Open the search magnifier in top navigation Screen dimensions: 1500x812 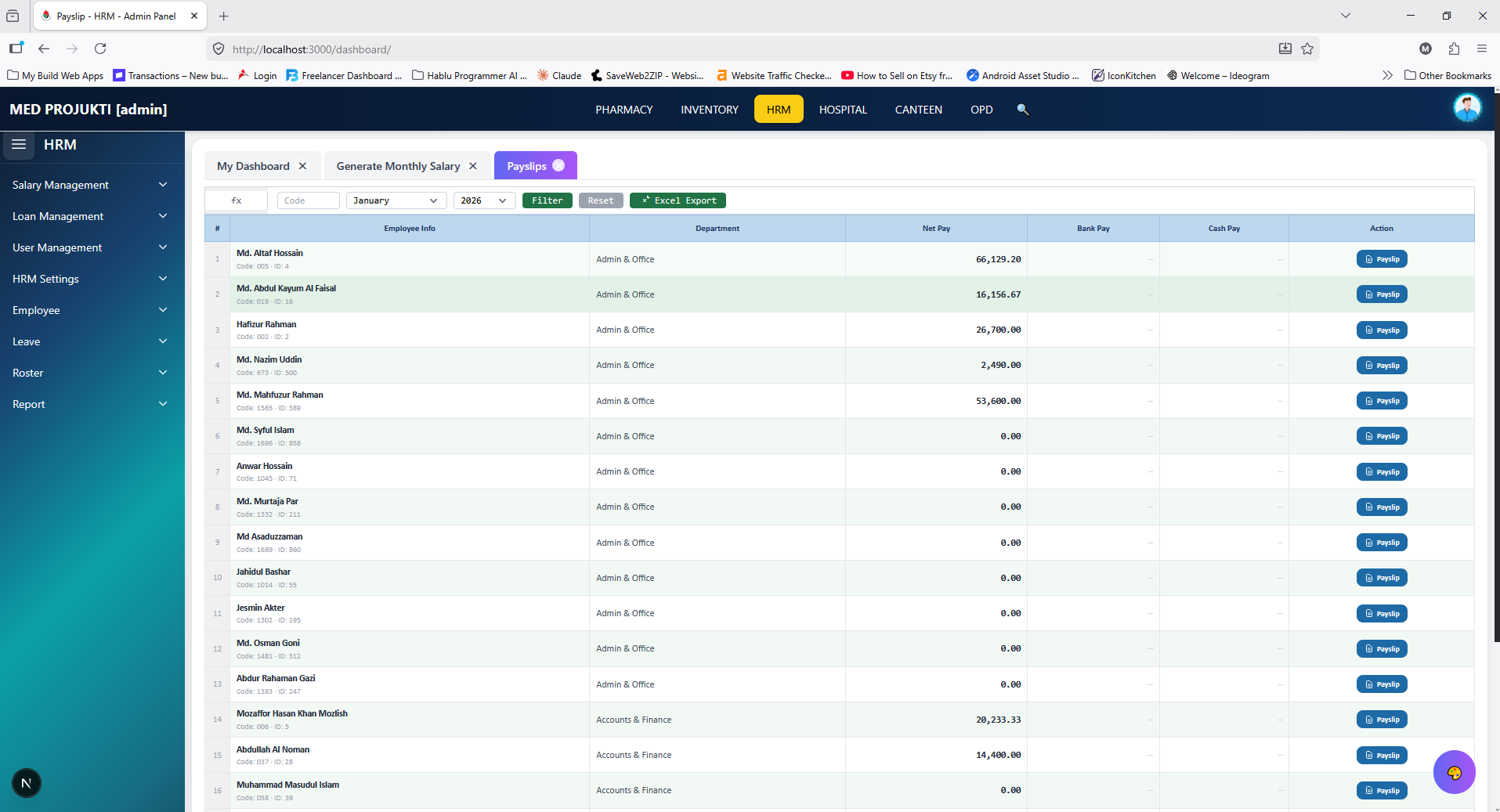tap(1022, 110)
